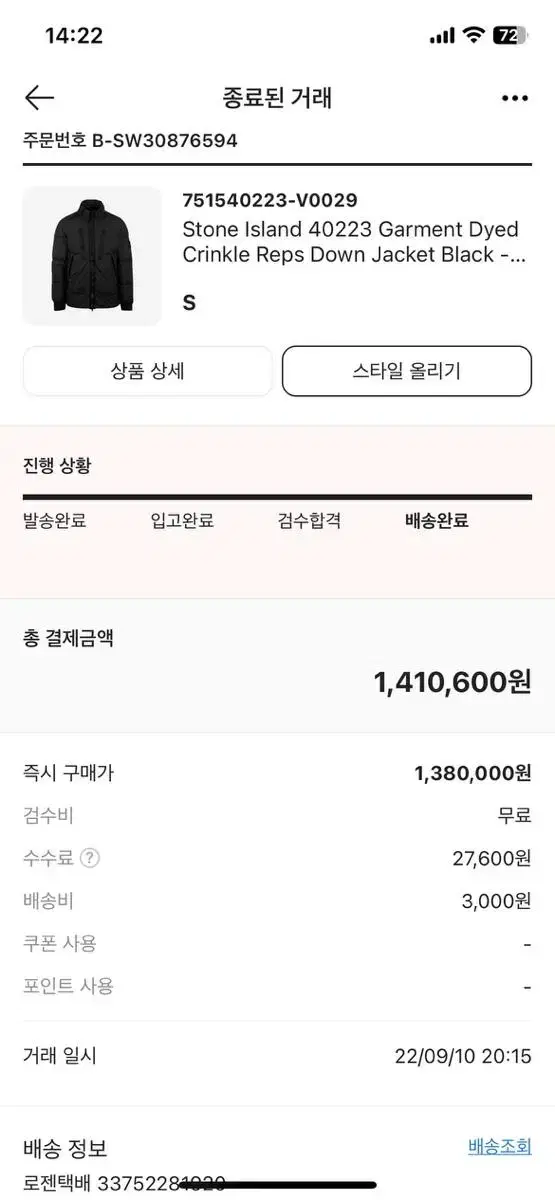
Task: Tap the 상품 상세 button
Action: (x=147, y=371)
